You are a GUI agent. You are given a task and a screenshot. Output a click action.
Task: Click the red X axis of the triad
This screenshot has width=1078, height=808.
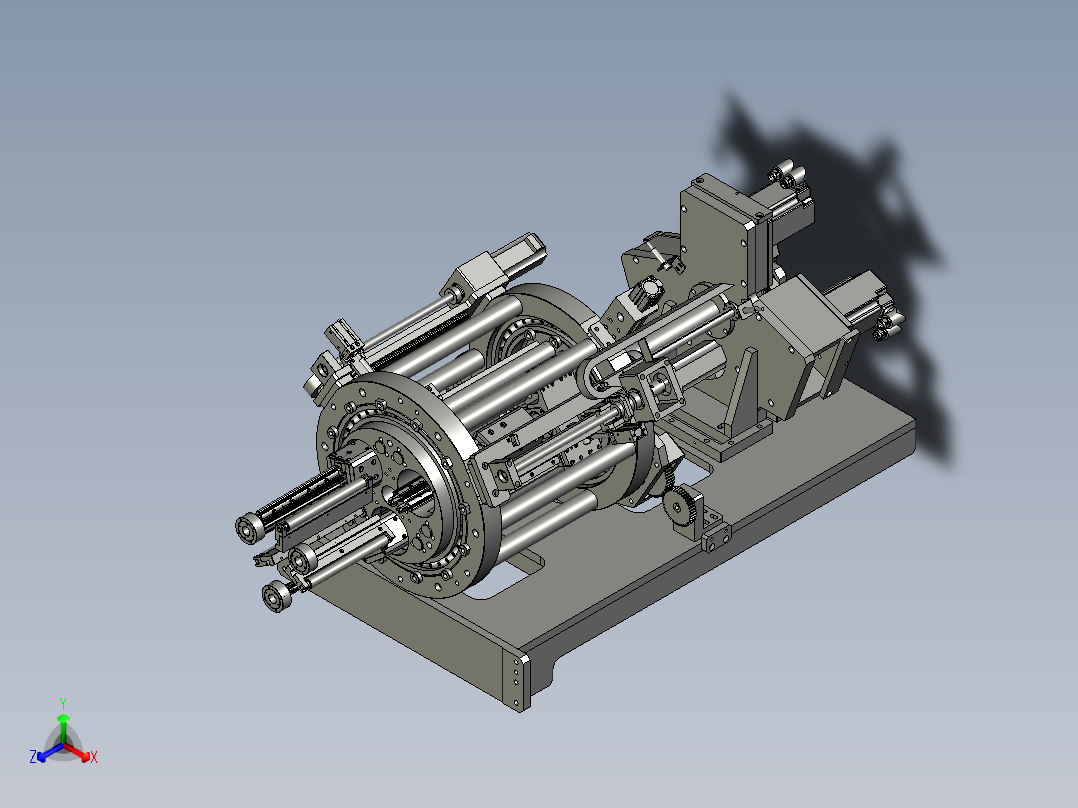click(x=80, y=753)
